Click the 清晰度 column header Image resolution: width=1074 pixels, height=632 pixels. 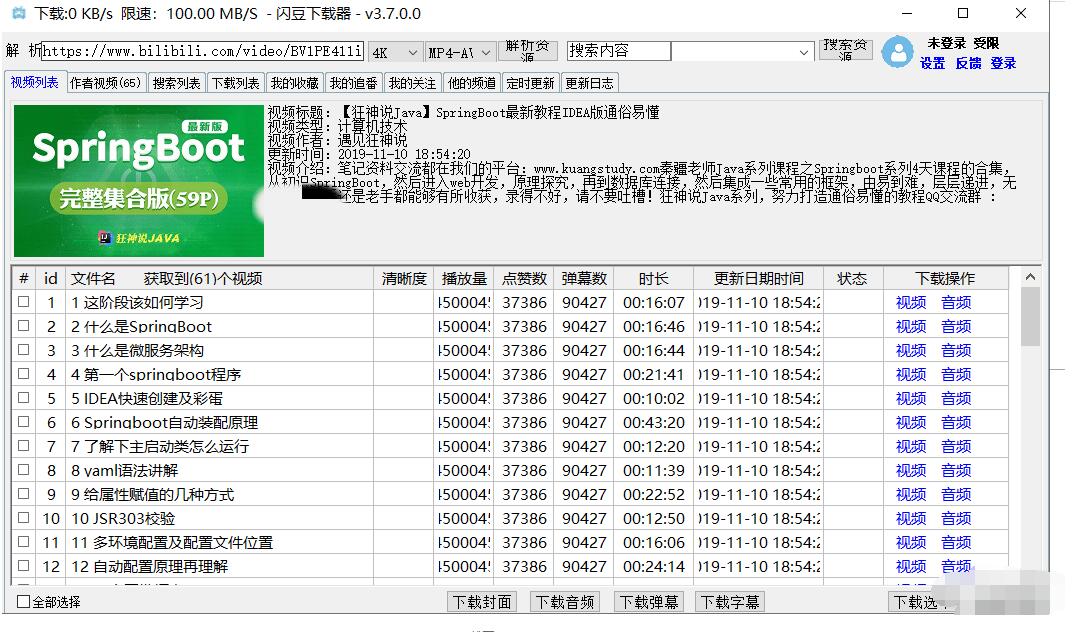[404, 279]
